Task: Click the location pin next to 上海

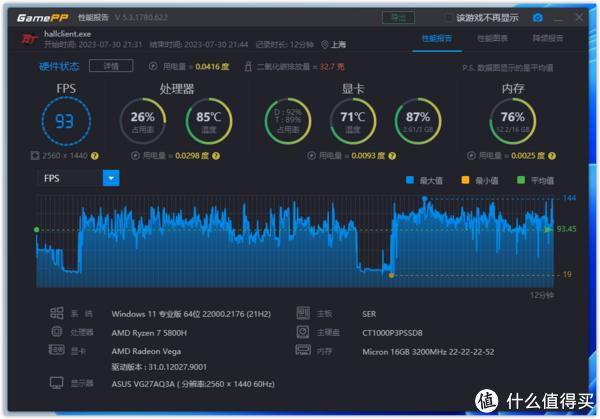Action: click(x=324, y=45)
